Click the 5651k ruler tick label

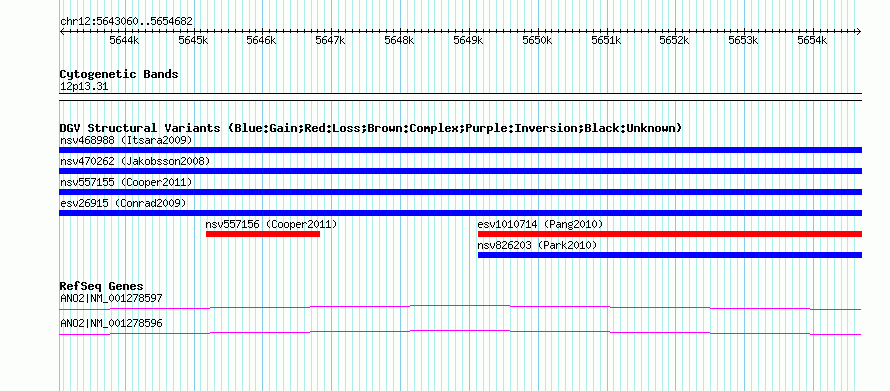coord(606,41)
